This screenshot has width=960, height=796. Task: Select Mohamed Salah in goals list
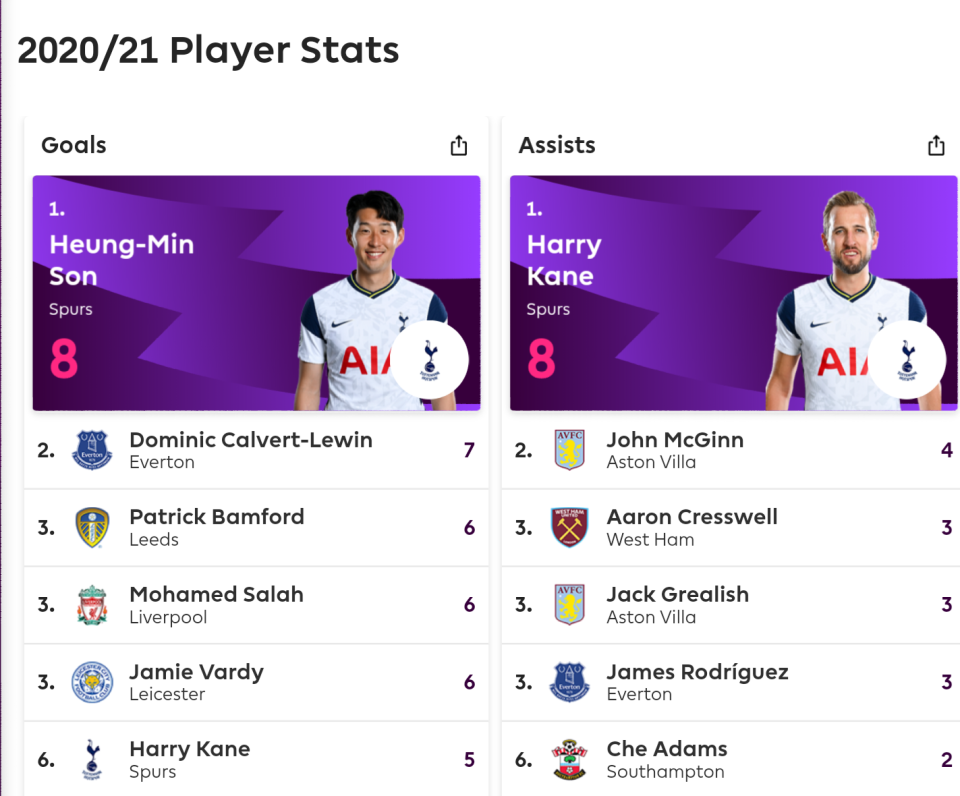(216, 595)
